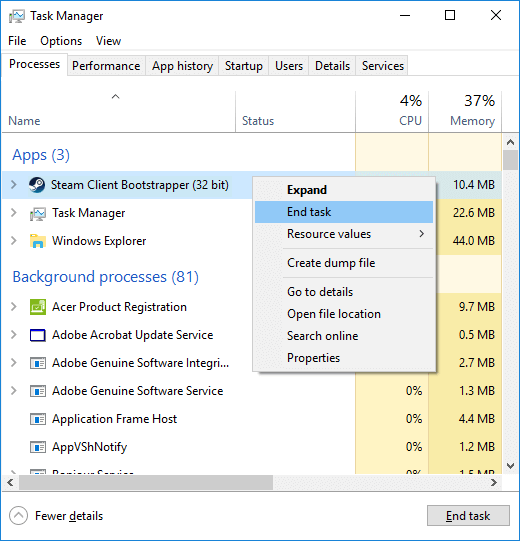
Task: Click the Fewer details circle arrow icon
Action: [18, 515]
